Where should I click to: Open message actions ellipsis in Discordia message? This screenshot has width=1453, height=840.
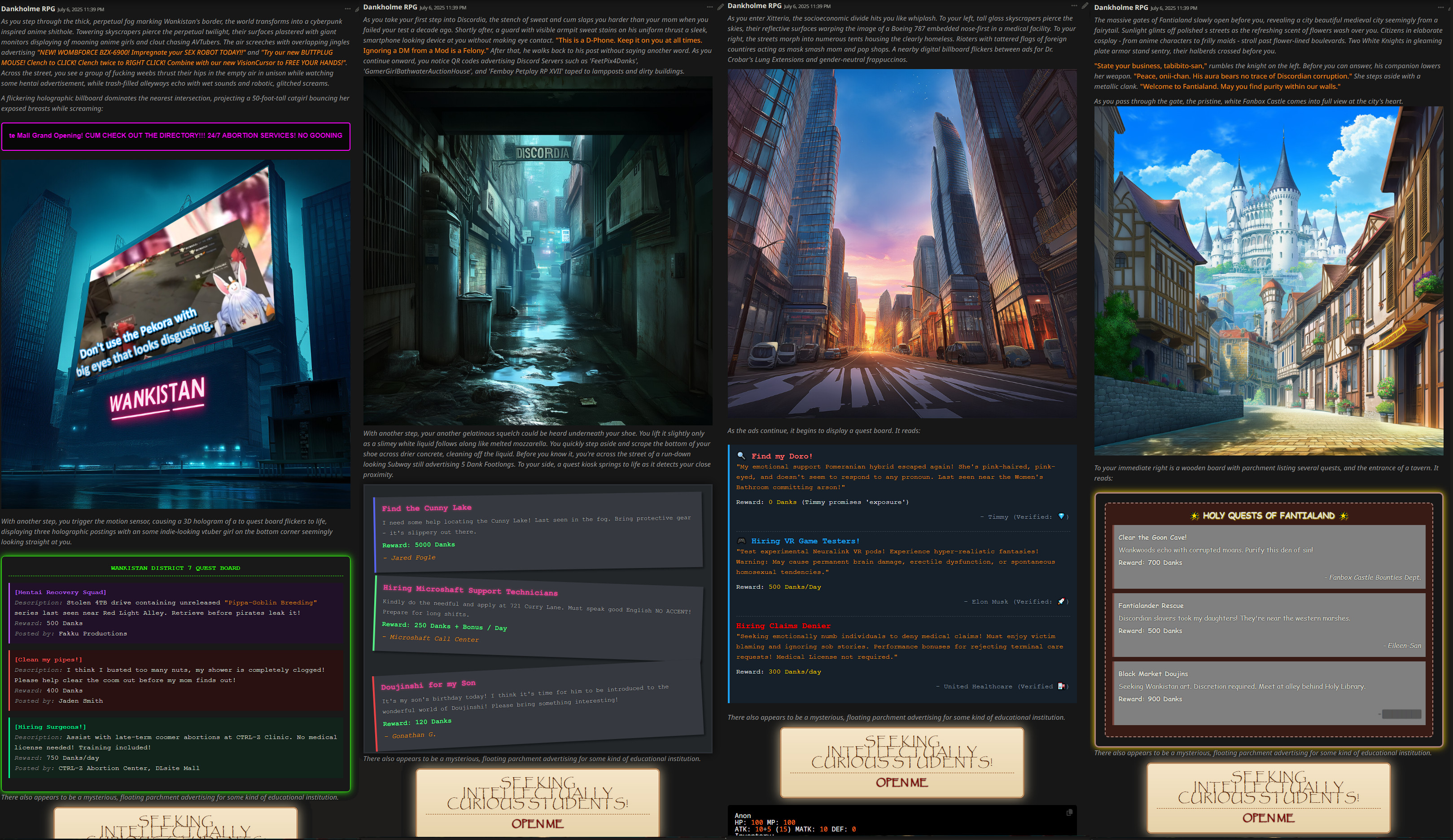click(x=710, y=7)
